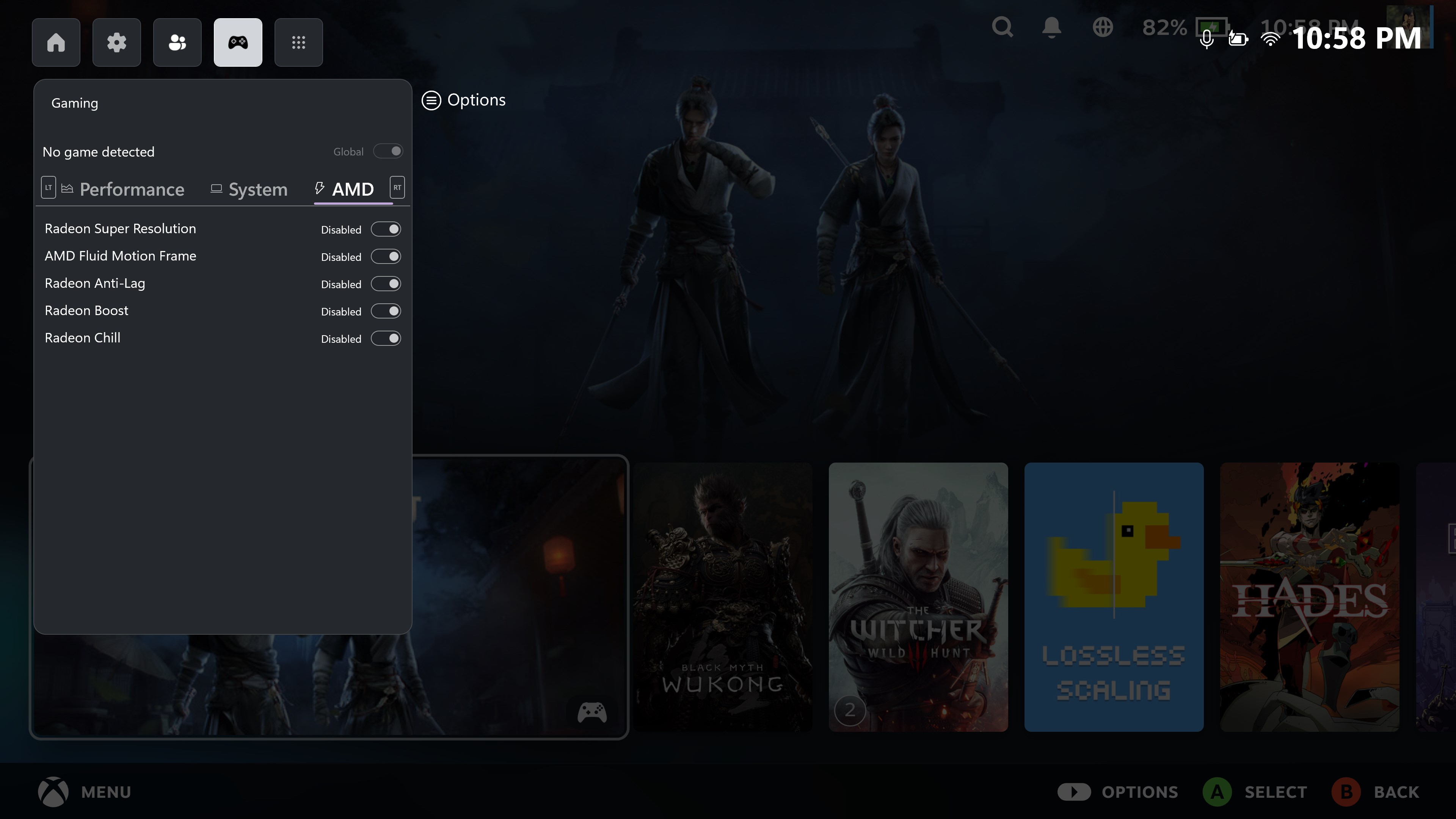The height and width of the screenshot is (819, 1456).
Task: Open the Settings gear icon
Action: coord(116,42)
